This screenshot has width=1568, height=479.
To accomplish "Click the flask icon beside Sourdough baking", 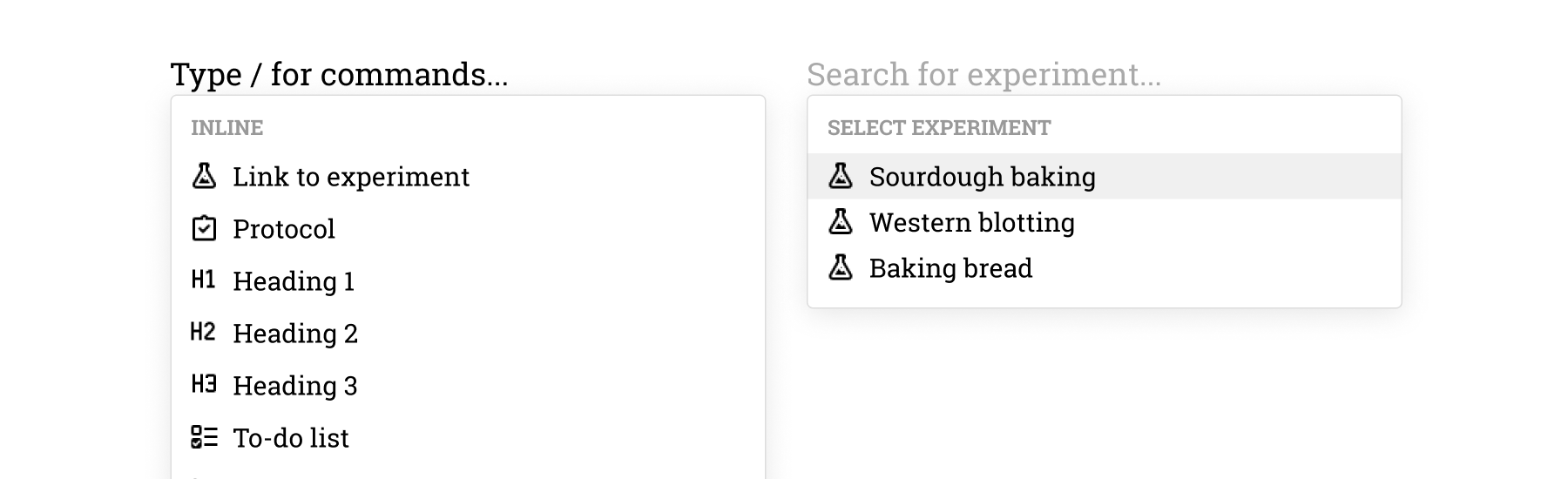I will coord(841,176).
